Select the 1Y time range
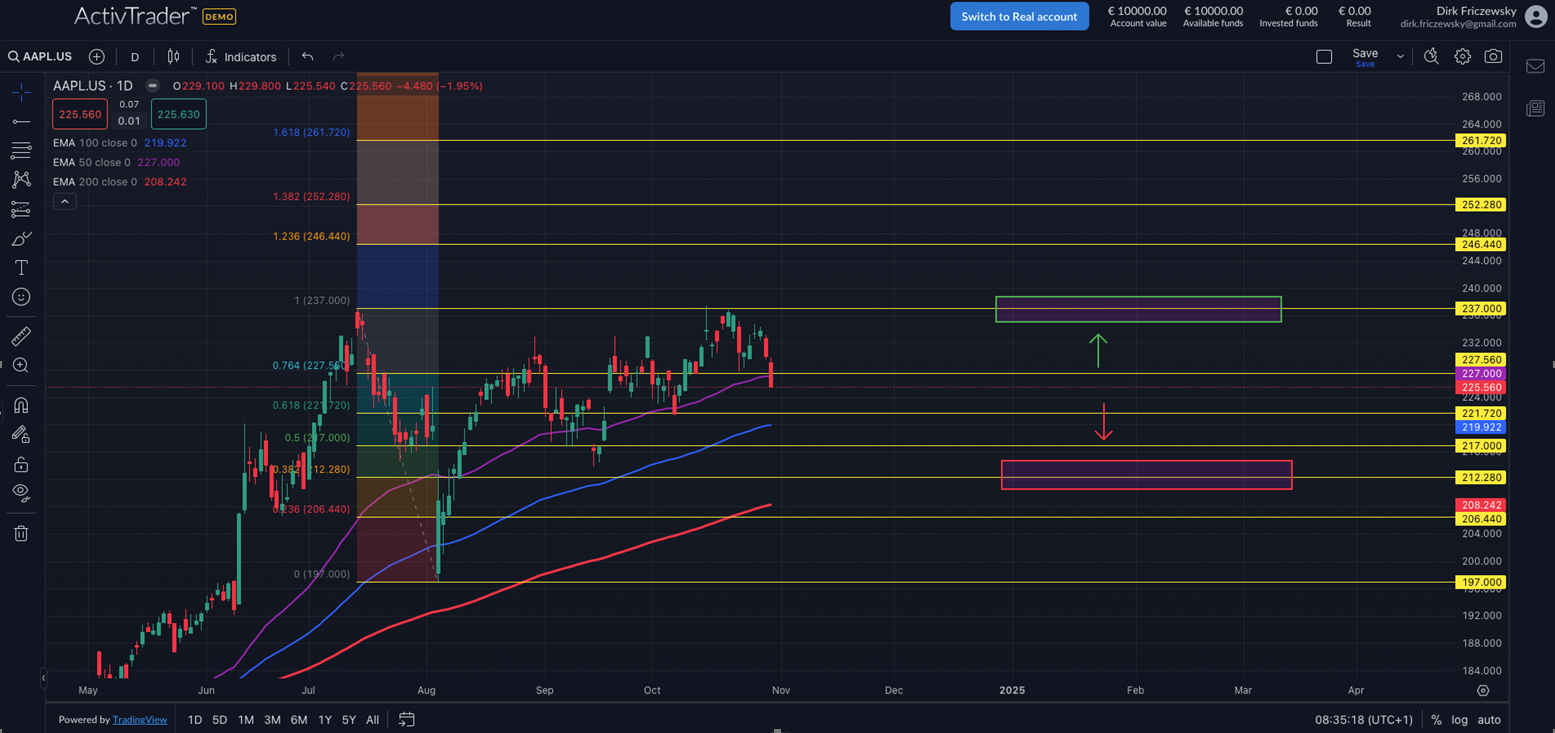The width and height of the screenshot is (1555, 733). pyautogui.click(x=324, y=720)
